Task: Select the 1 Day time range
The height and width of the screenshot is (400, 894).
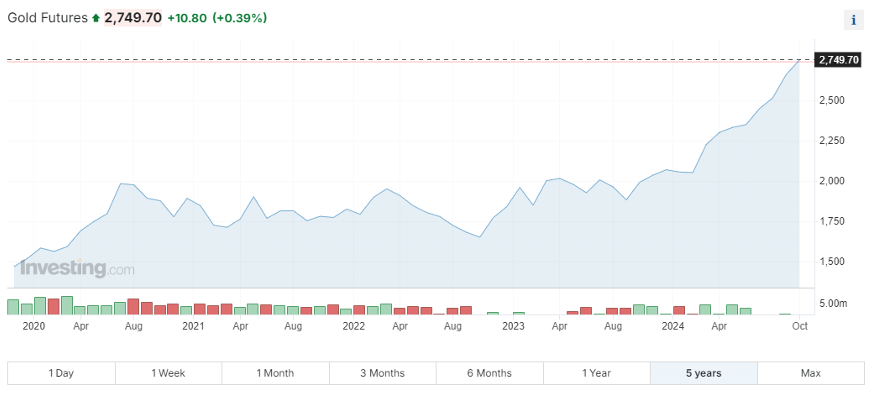Action: tap(61, 373)
